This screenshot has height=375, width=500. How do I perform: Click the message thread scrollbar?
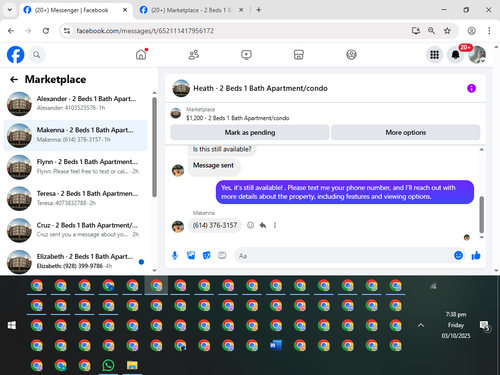tap(481, 214)
